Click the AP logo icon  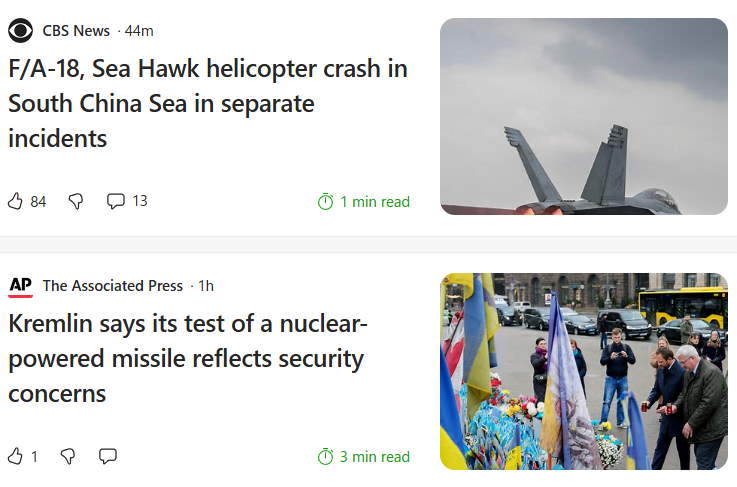[x=21, y=286]
